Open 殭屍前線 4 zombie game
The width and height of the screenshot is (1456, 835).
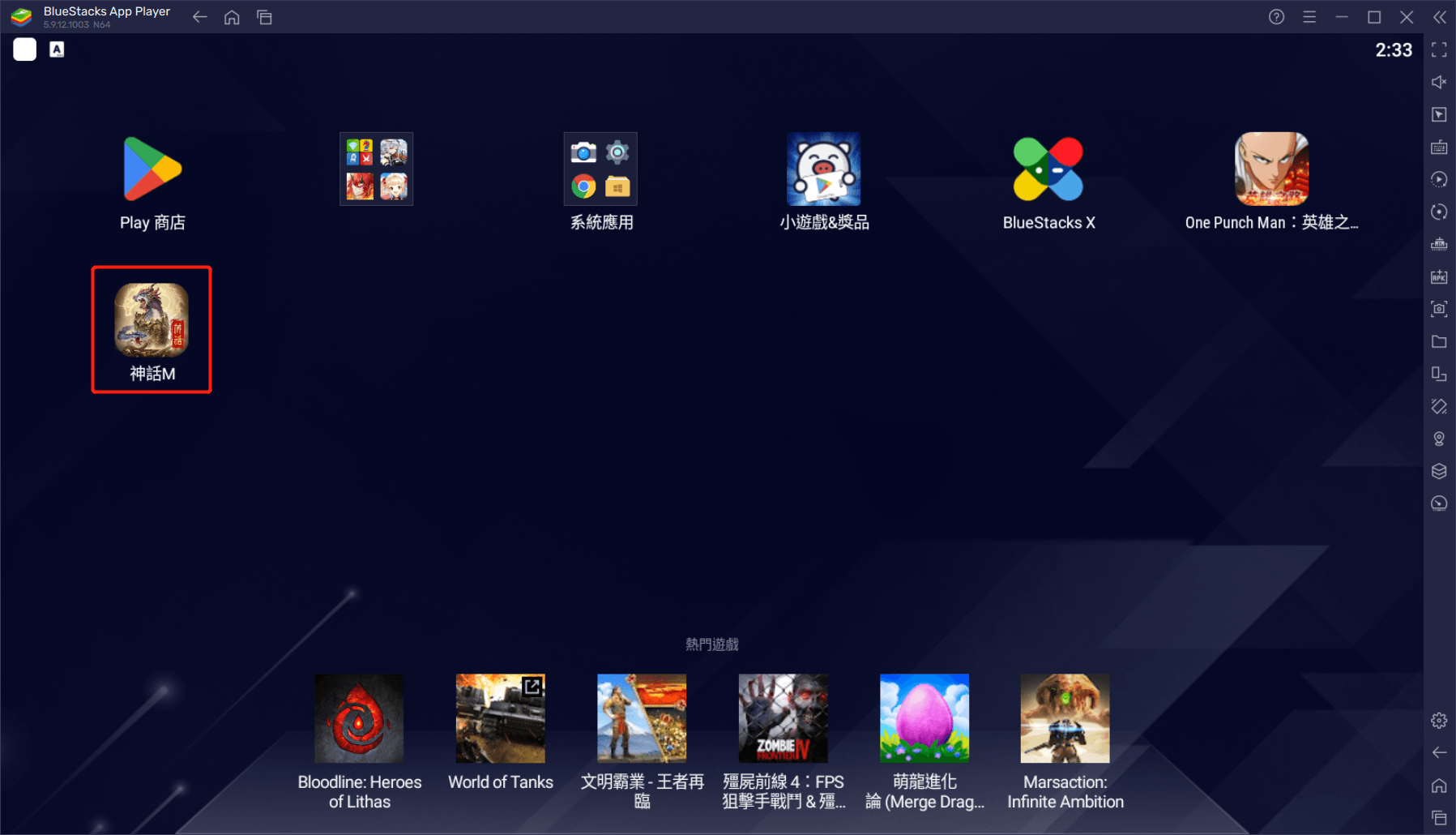pyautogui.click(x=783, y=718)
